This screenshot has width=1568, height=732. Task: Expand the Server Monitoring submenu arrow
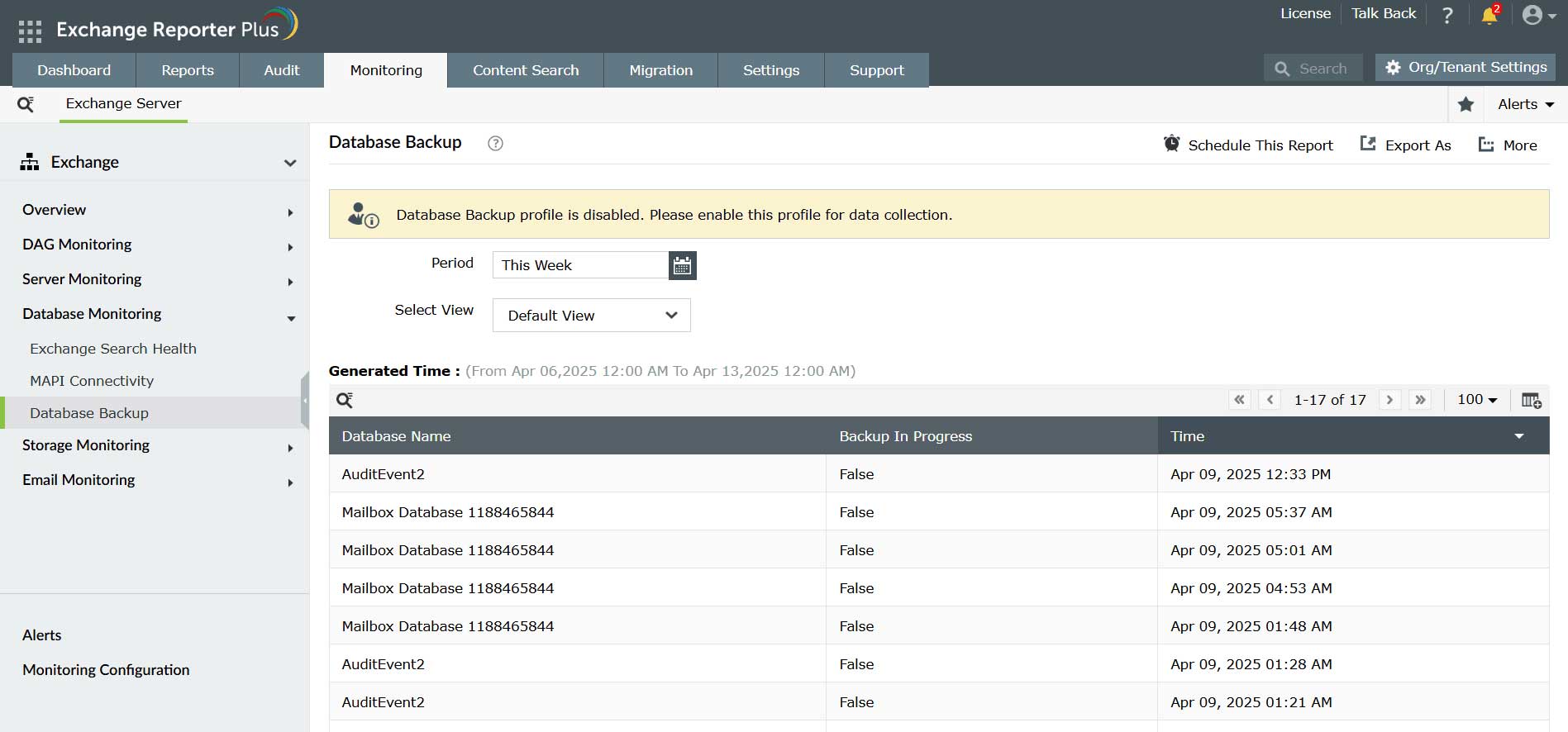click(x=290, y=282)
